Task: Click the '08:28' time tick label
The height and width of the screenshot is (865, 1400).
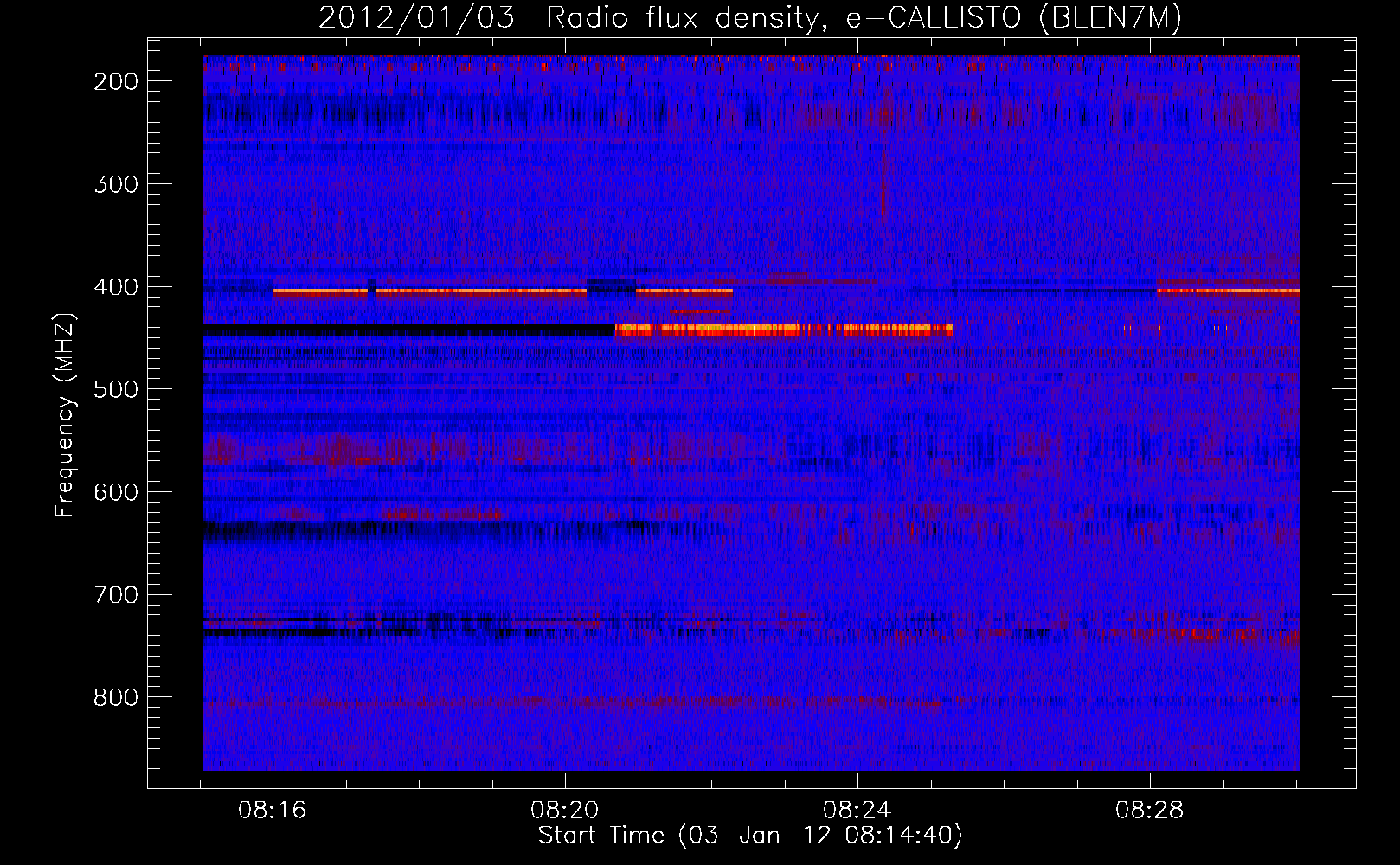Action: point(1149,811)
